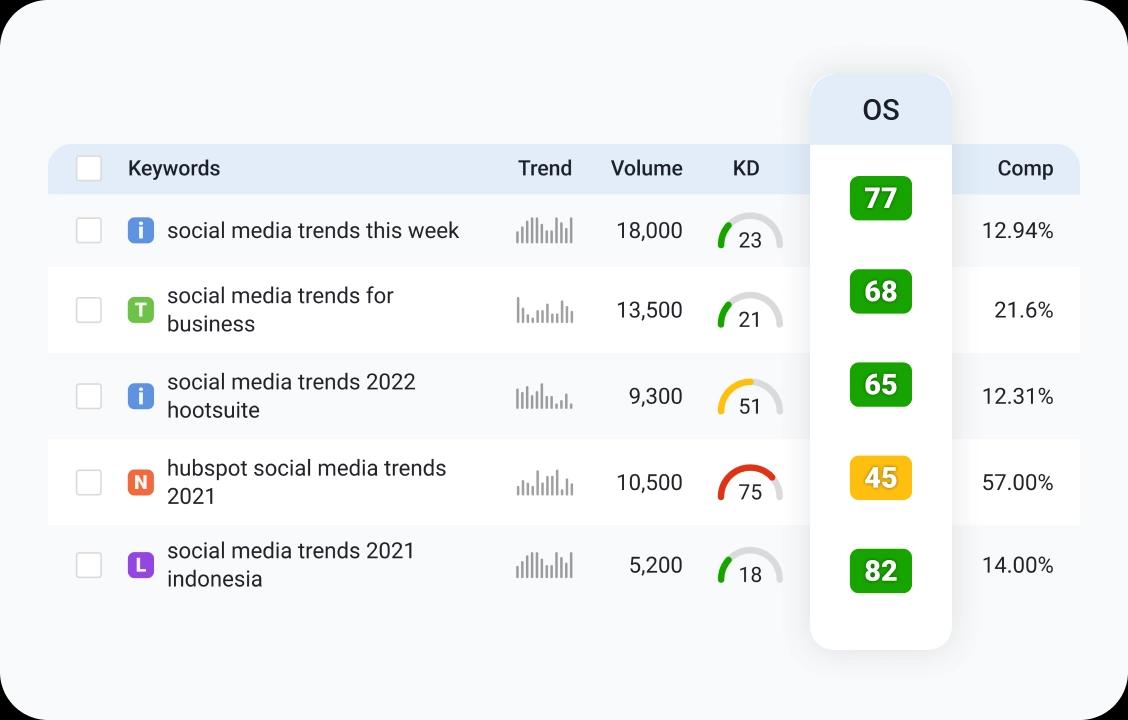Click the green OS score badge 82
This screenshot has width=1128, height=720.
pos(880,570)
